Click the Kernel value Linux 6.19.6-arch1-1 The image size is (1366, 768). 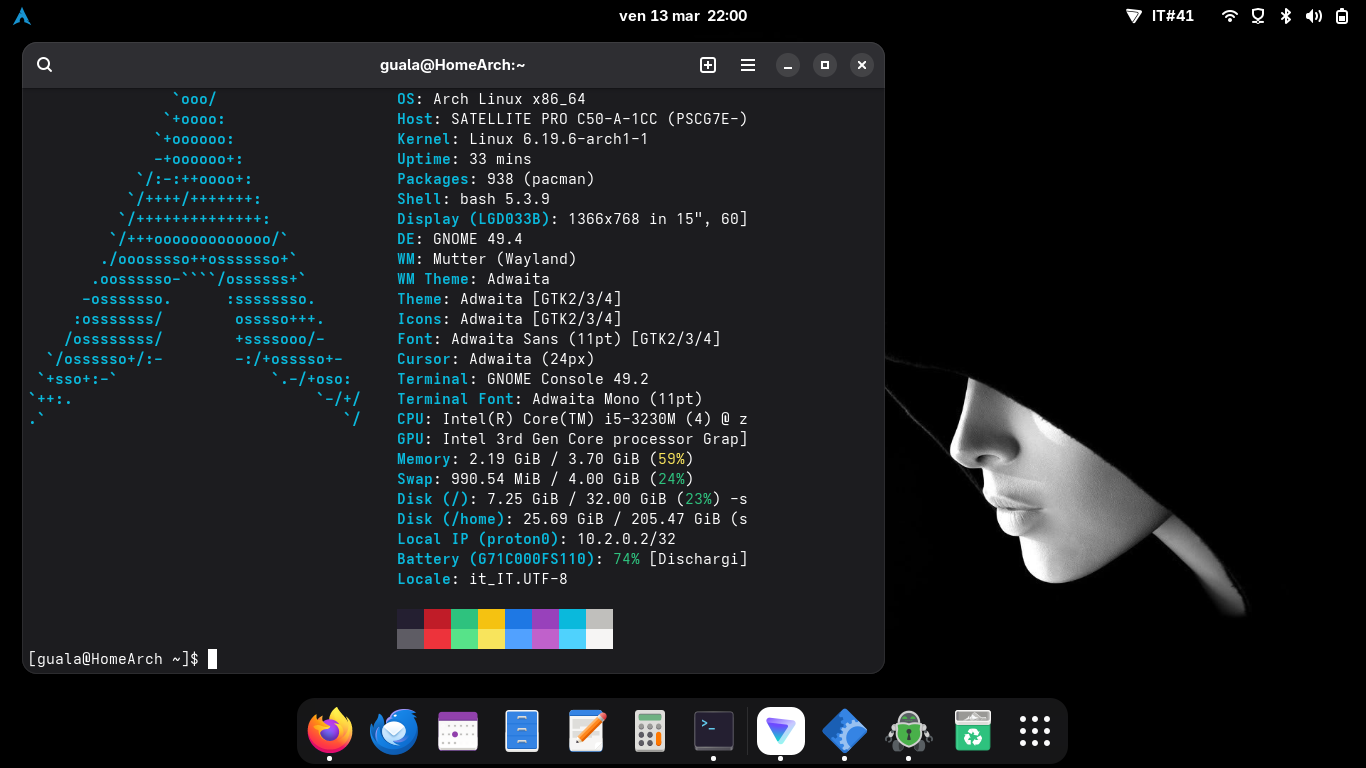[x=558, y=139]
